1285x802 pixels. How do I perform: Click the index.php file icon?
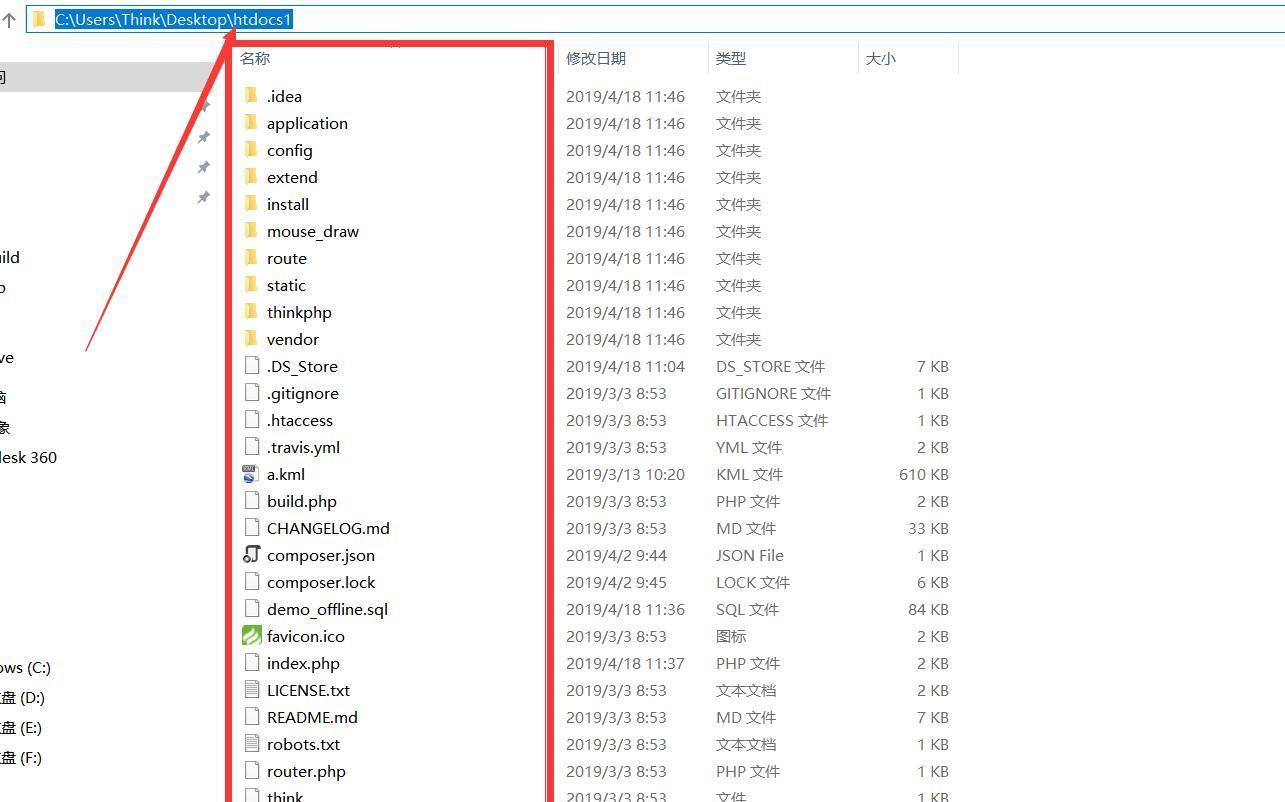coord(251,663)
